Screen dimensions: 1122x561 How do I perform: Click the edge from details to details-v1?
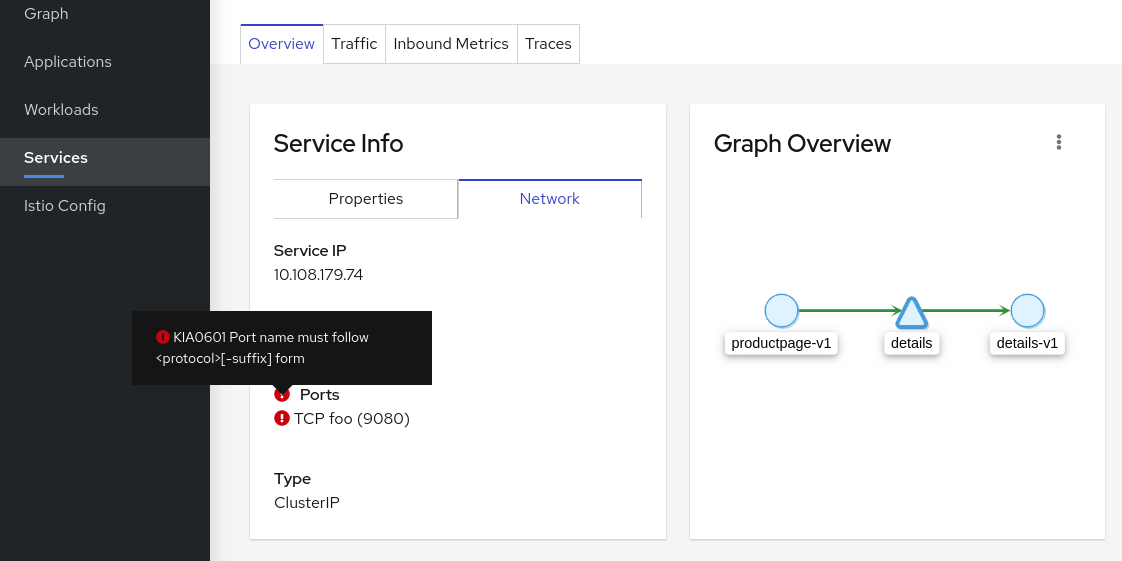966,311
